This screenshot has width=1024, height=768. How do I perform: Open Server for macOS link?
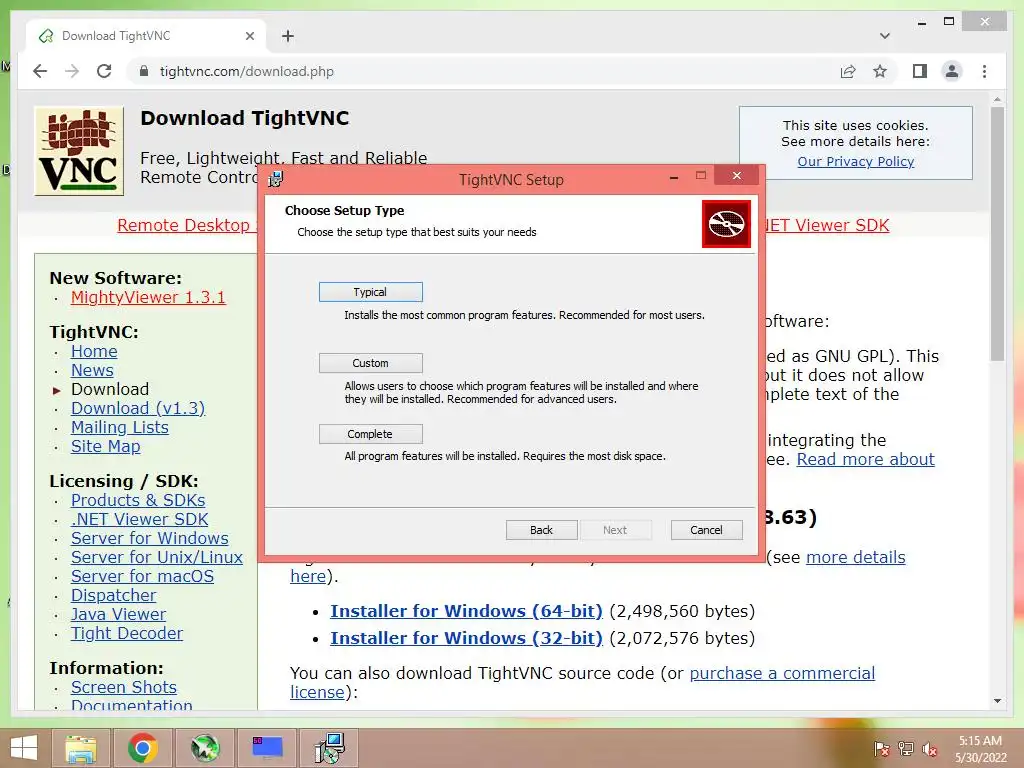coord(142,576)
